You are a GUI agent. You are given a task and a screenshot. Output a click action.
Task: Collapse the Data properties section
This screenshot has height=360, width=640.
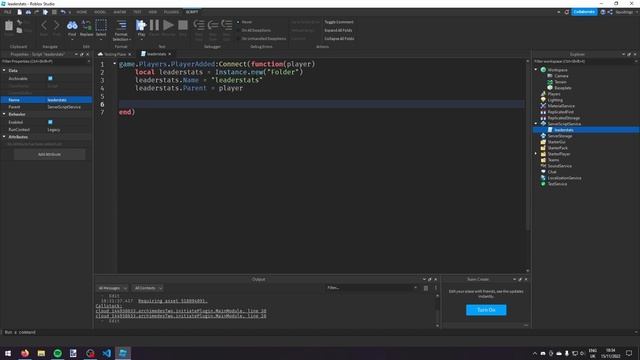click(4, 71)
